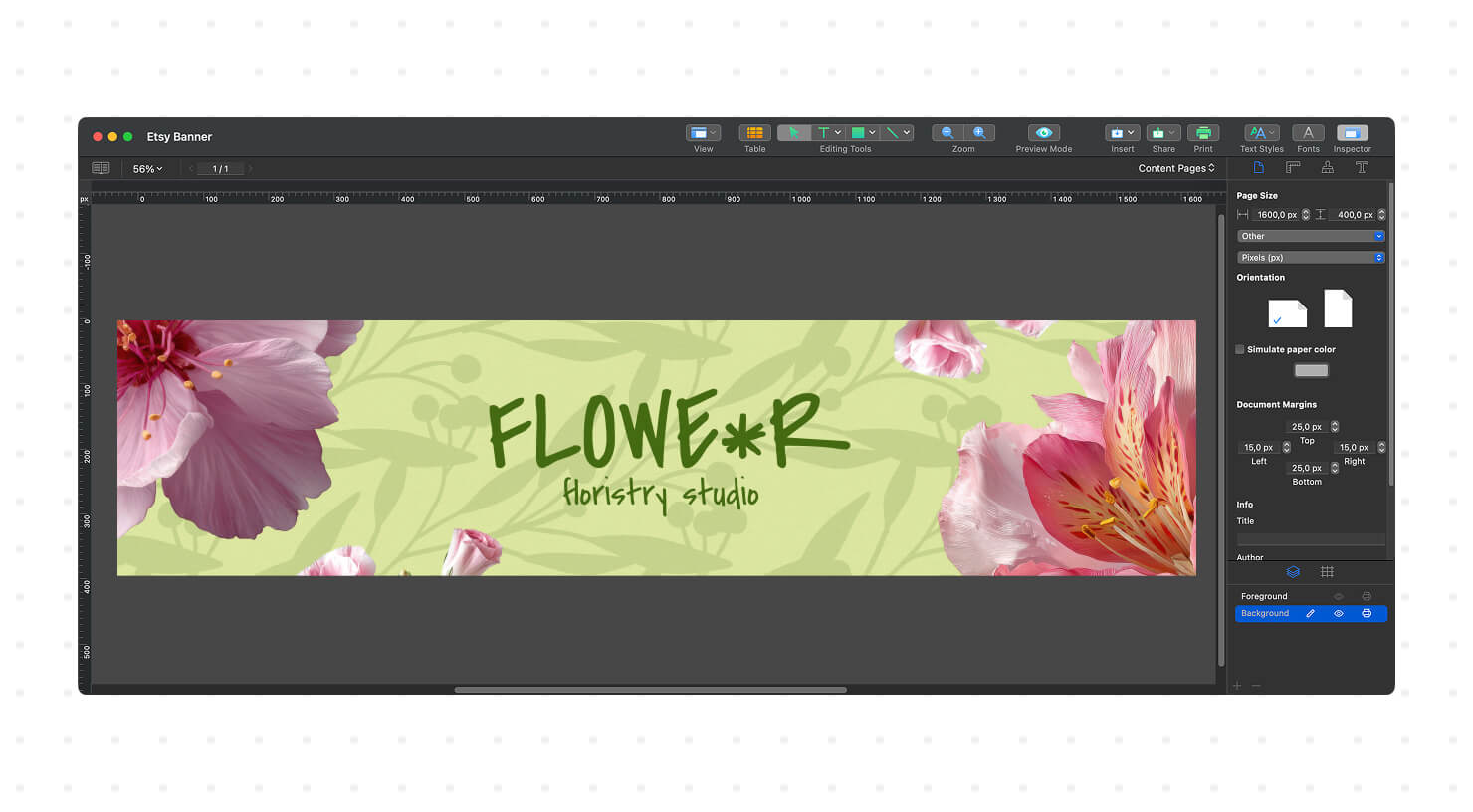Select the line drawing tool

892,133
